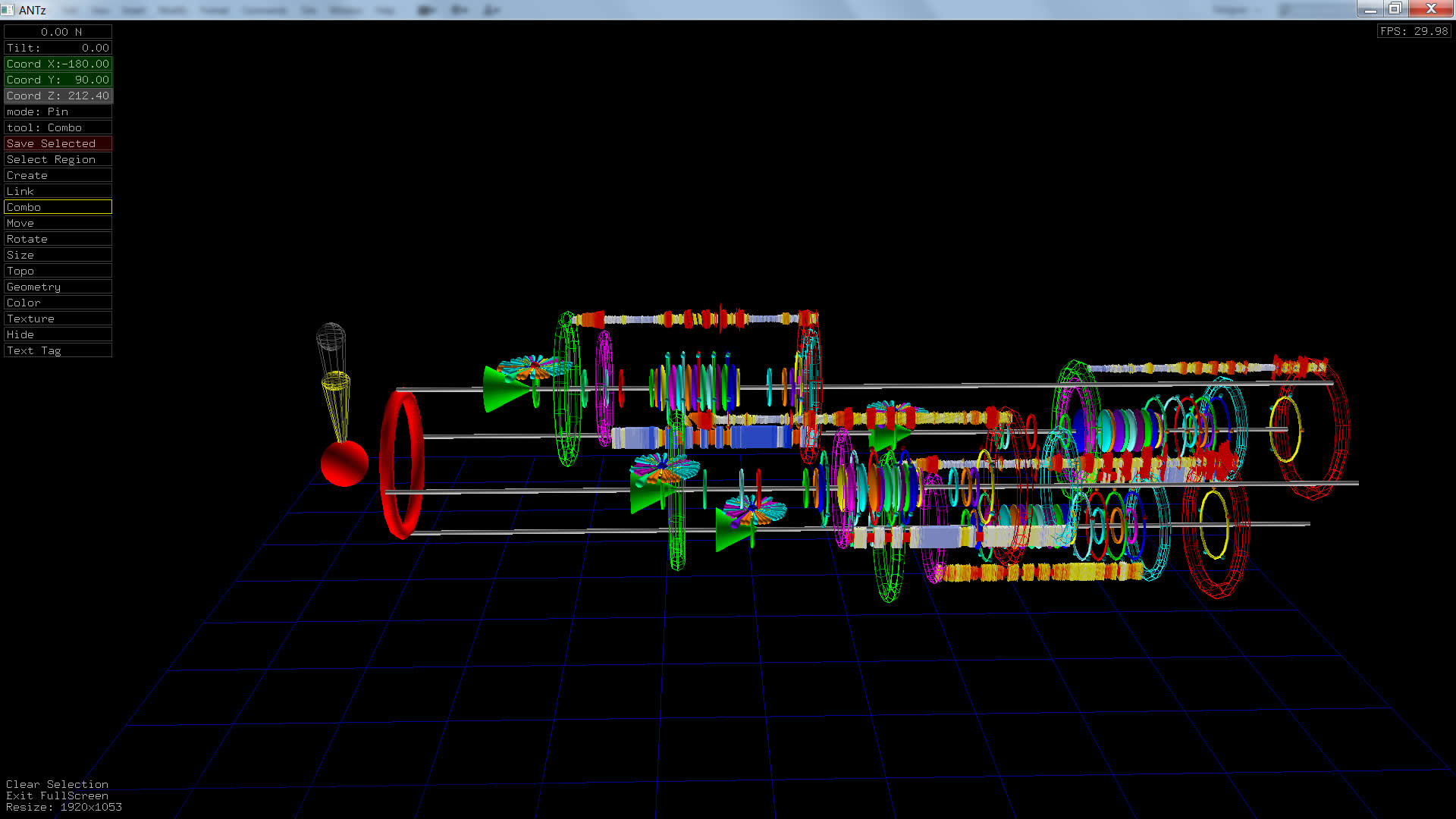Choose the Select Region tool
The width and height of the screenshot is (1456, 819).
58,159
